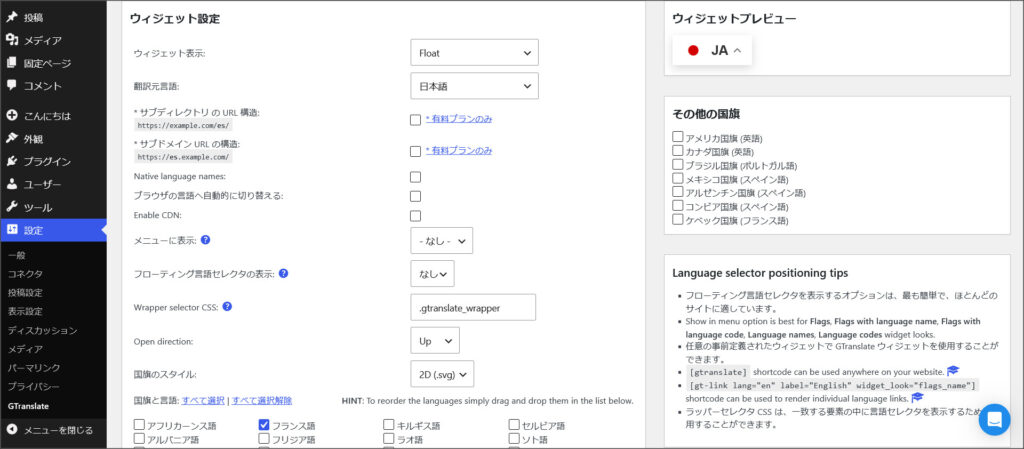Open ウィジェット表示 Float dropdown
The height and width of the screenshot is (449, 1024).
coord(474,53)
